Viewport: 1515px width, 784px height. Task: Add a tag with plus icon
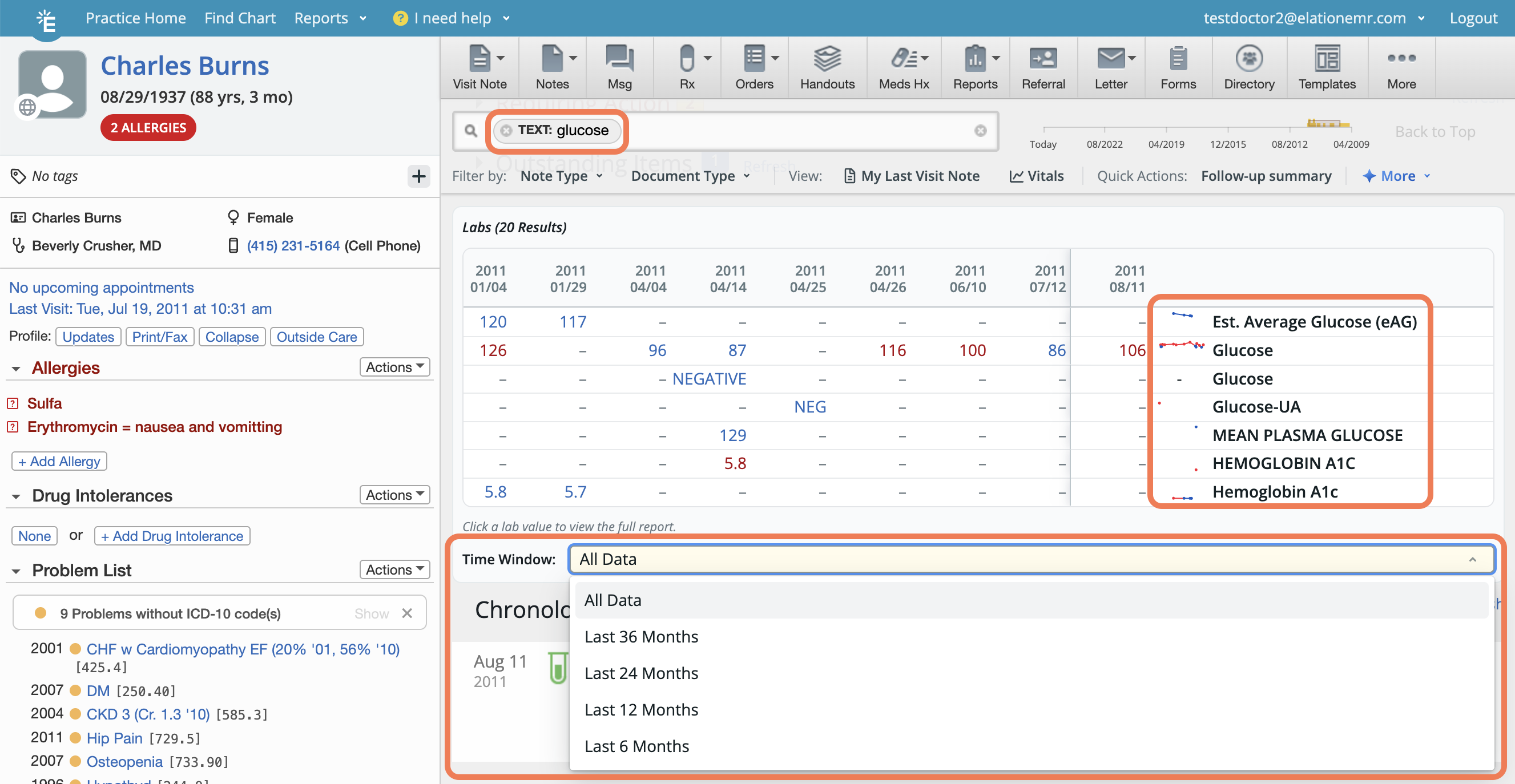click(418, 176)
